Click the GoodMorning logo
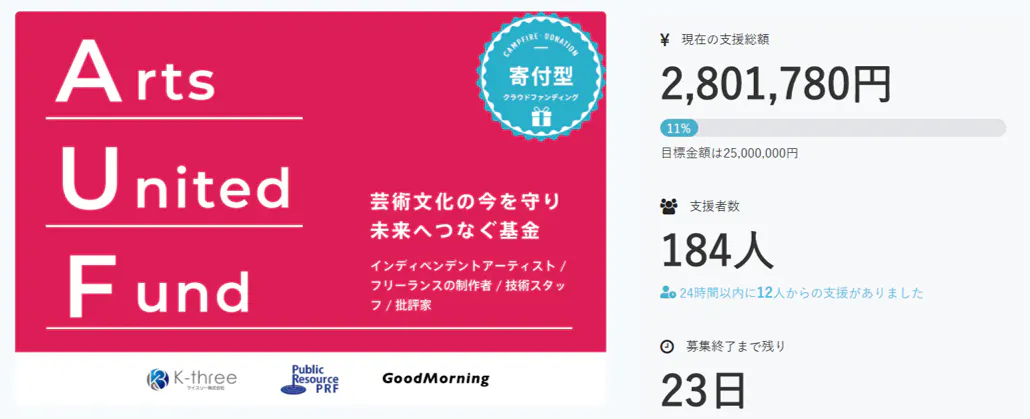This screenshot has height=419, width=1030. click(435, 379)
